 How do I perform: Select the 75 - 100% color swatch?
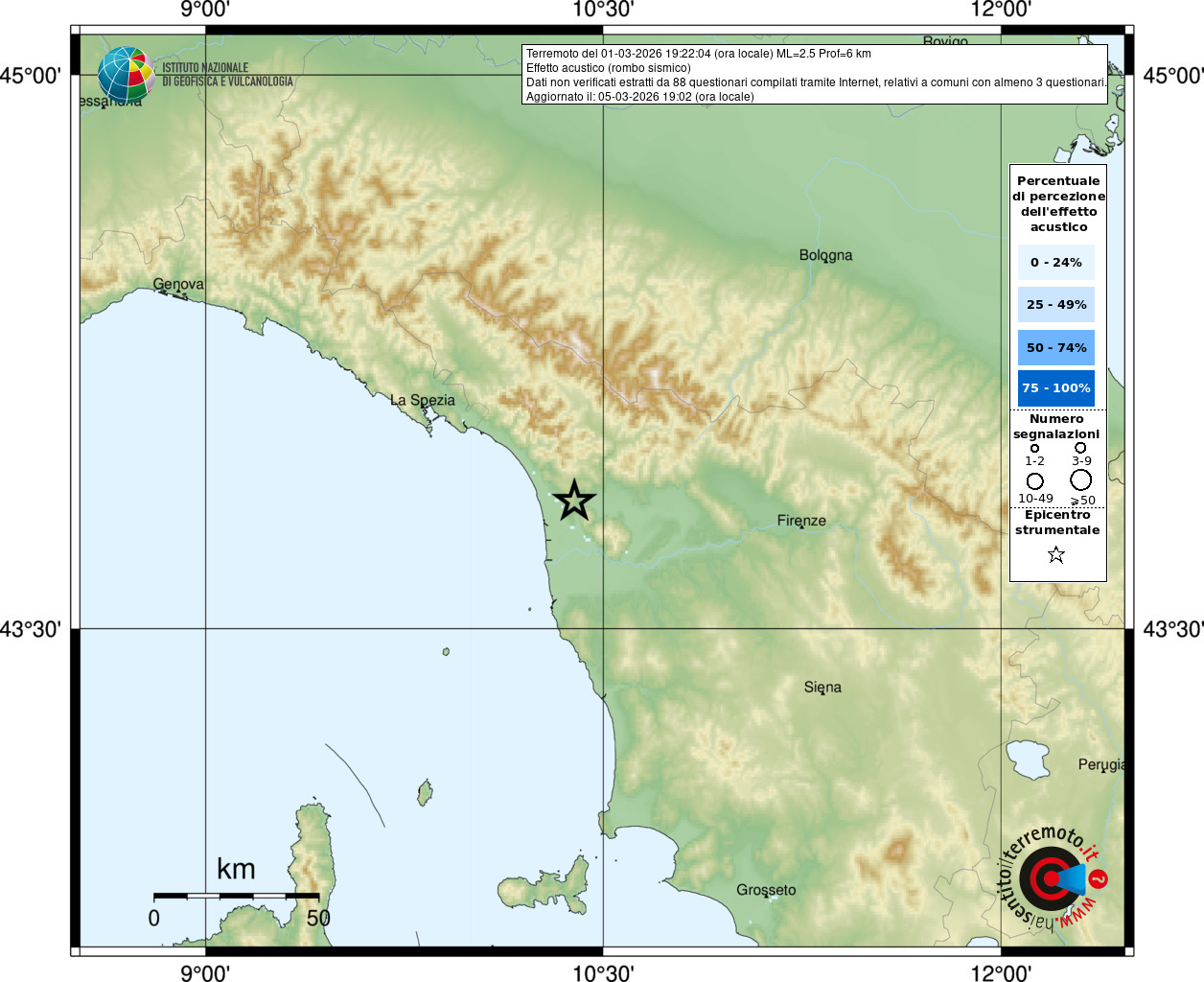pos(1056,388)
